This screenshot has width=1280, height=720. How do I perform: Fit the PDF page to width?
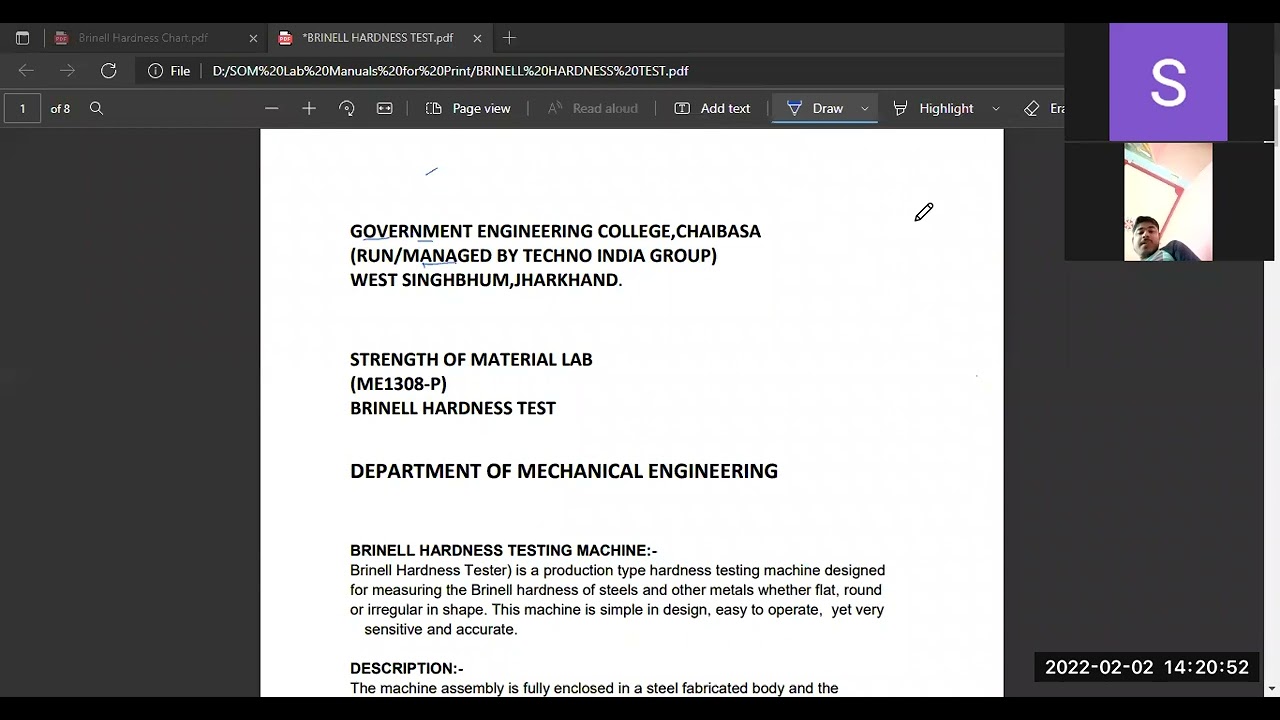coord(385,108)
